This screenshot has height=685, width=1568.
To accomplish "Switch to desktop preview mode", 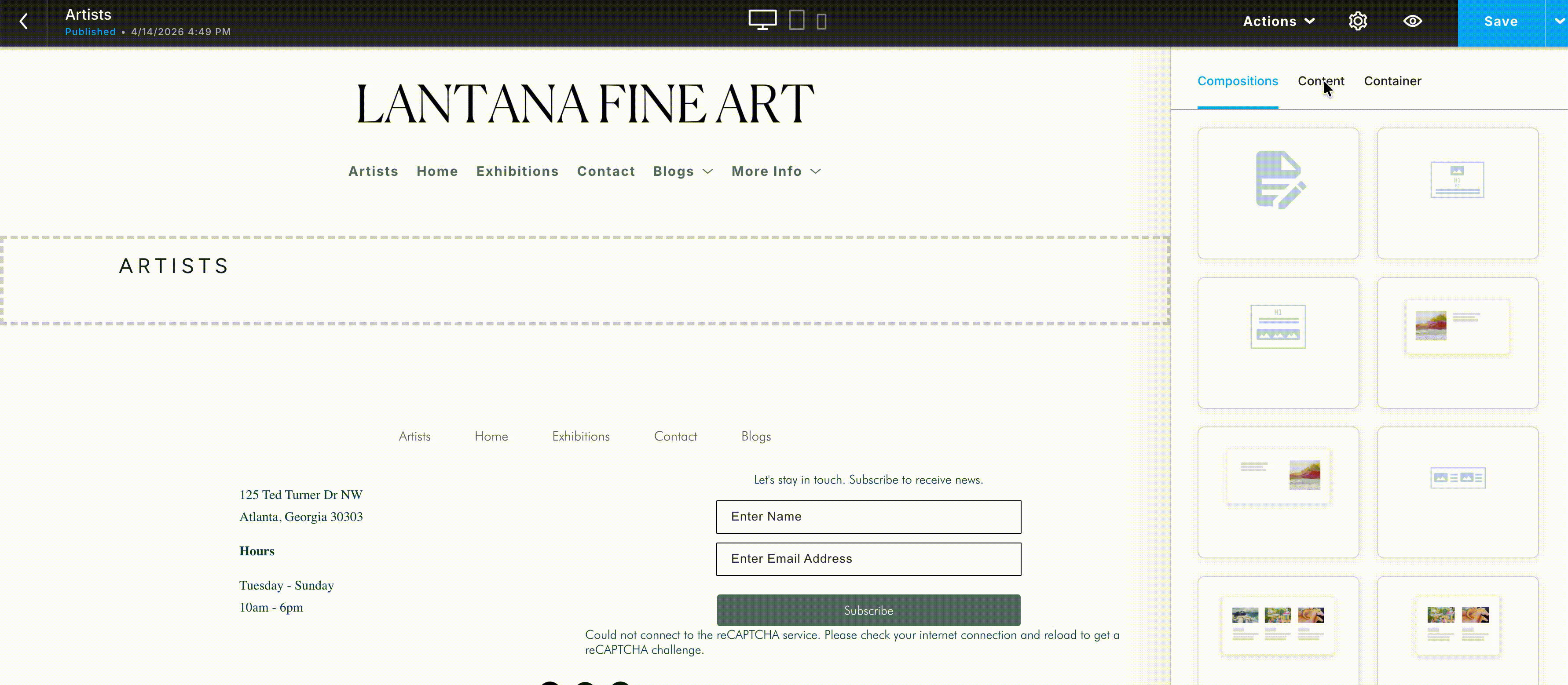I will [762, 20].
